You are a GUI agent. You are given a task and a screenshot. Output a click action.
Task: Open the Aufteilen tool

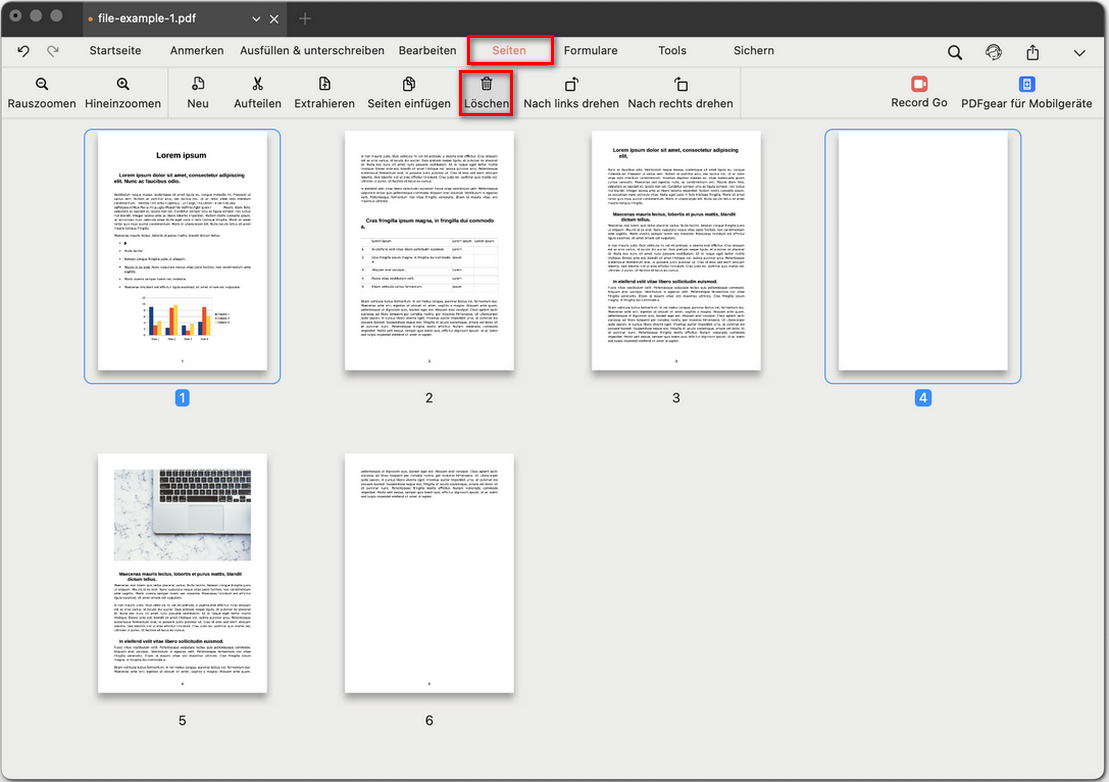pos(257,93)
